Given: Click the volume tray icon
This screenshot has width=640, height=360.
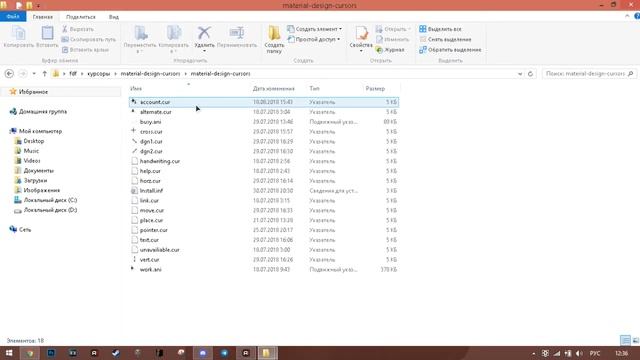Looking at the screenshot, I should point(579,353).
